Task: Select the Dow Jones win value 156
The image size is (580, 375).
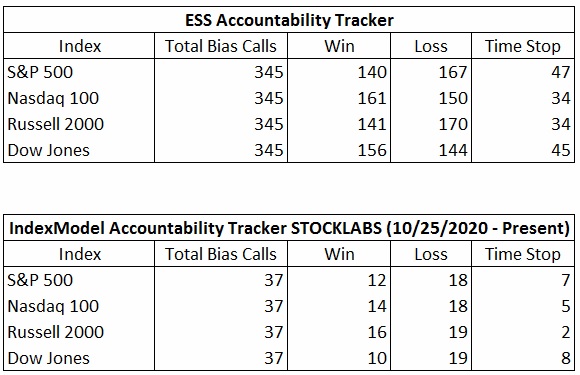Action: coord(372,150)
